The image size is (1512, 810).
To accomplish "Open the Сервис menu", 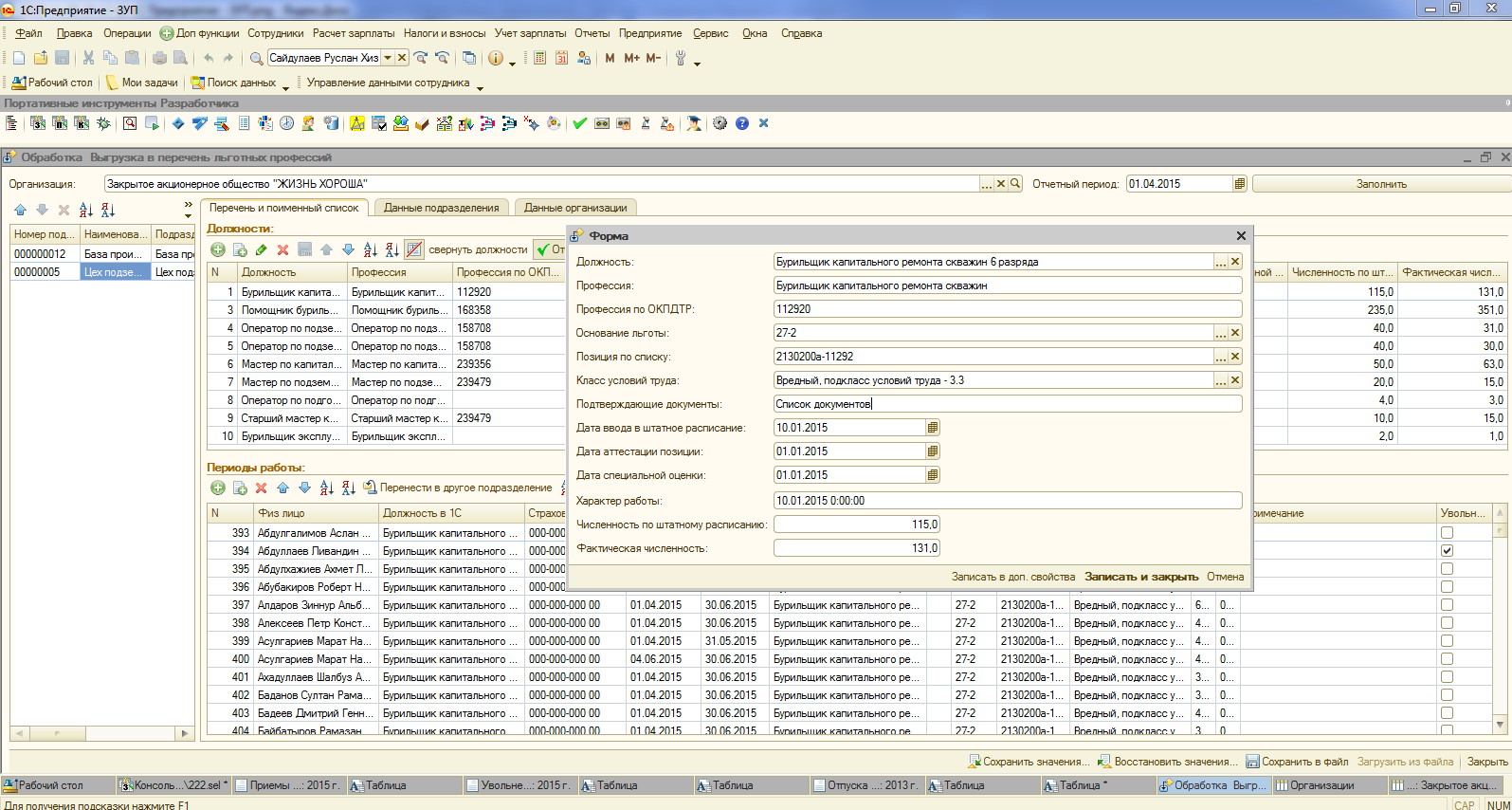I will point(710,33).
